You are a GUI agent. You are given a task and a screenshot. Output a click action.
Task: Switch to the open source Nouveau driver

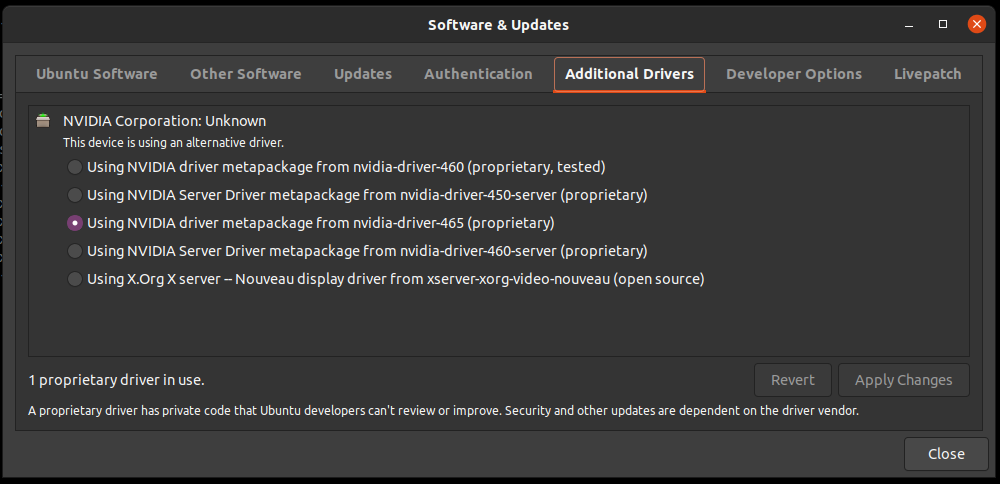pos(75,279)
